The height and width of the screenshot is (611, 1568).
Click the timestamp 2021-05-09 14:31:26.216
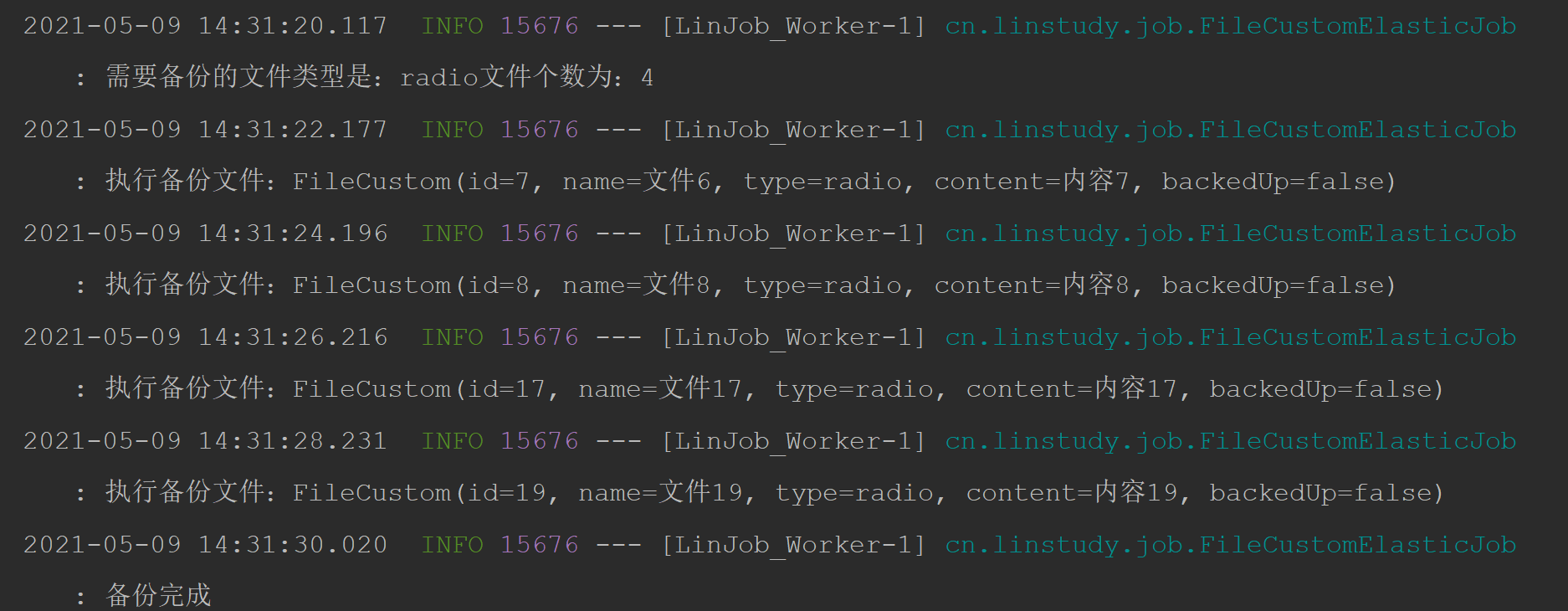pos(205,337)
